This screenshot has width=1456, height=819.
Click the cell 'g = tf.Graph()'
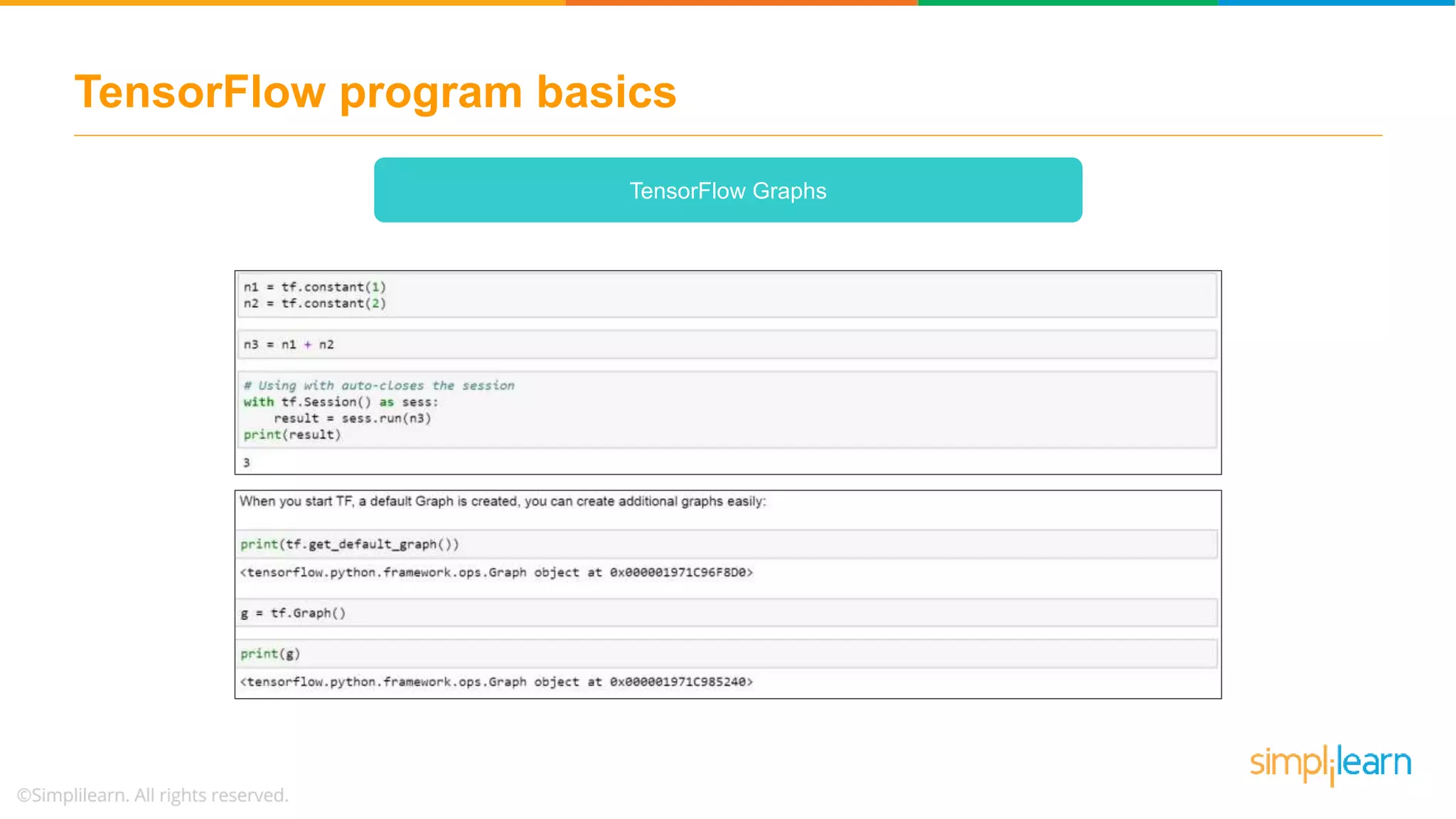pos(727,613)
